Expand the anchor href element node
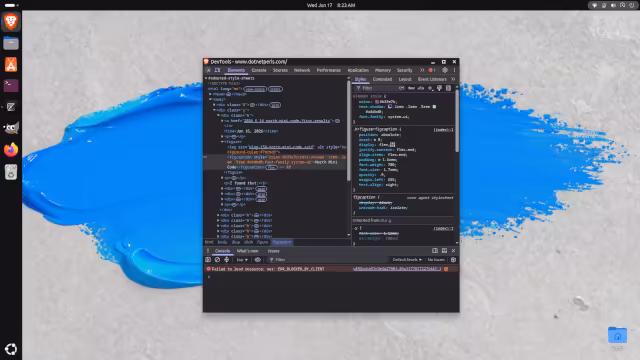640x360 pixels. click(x=222, y=121)
